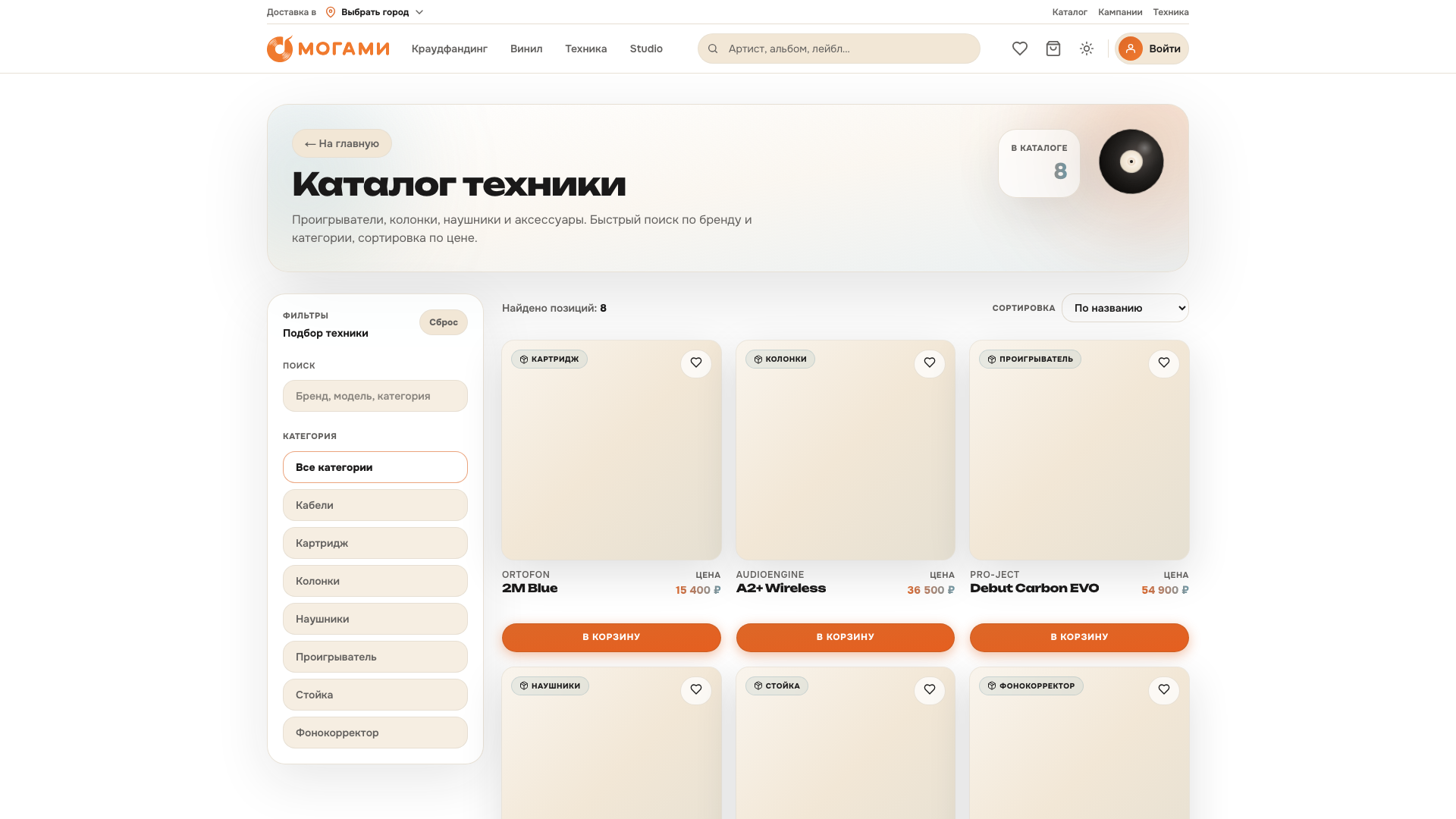The image size is (1456, 819).
Task: Focus the brand, model, category filter field
Action: pyautogui.click(x=375, y=396)
